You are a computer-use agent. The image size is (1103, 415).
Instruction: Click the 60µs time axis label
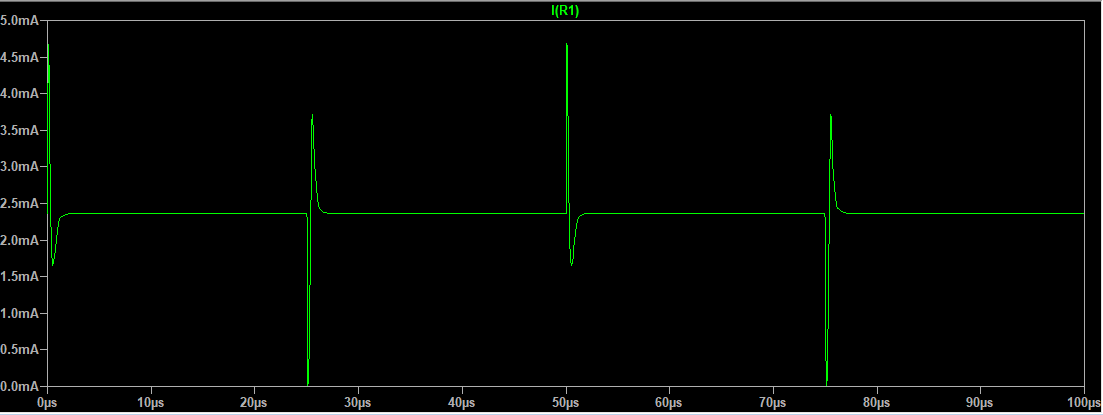point(668,403)
